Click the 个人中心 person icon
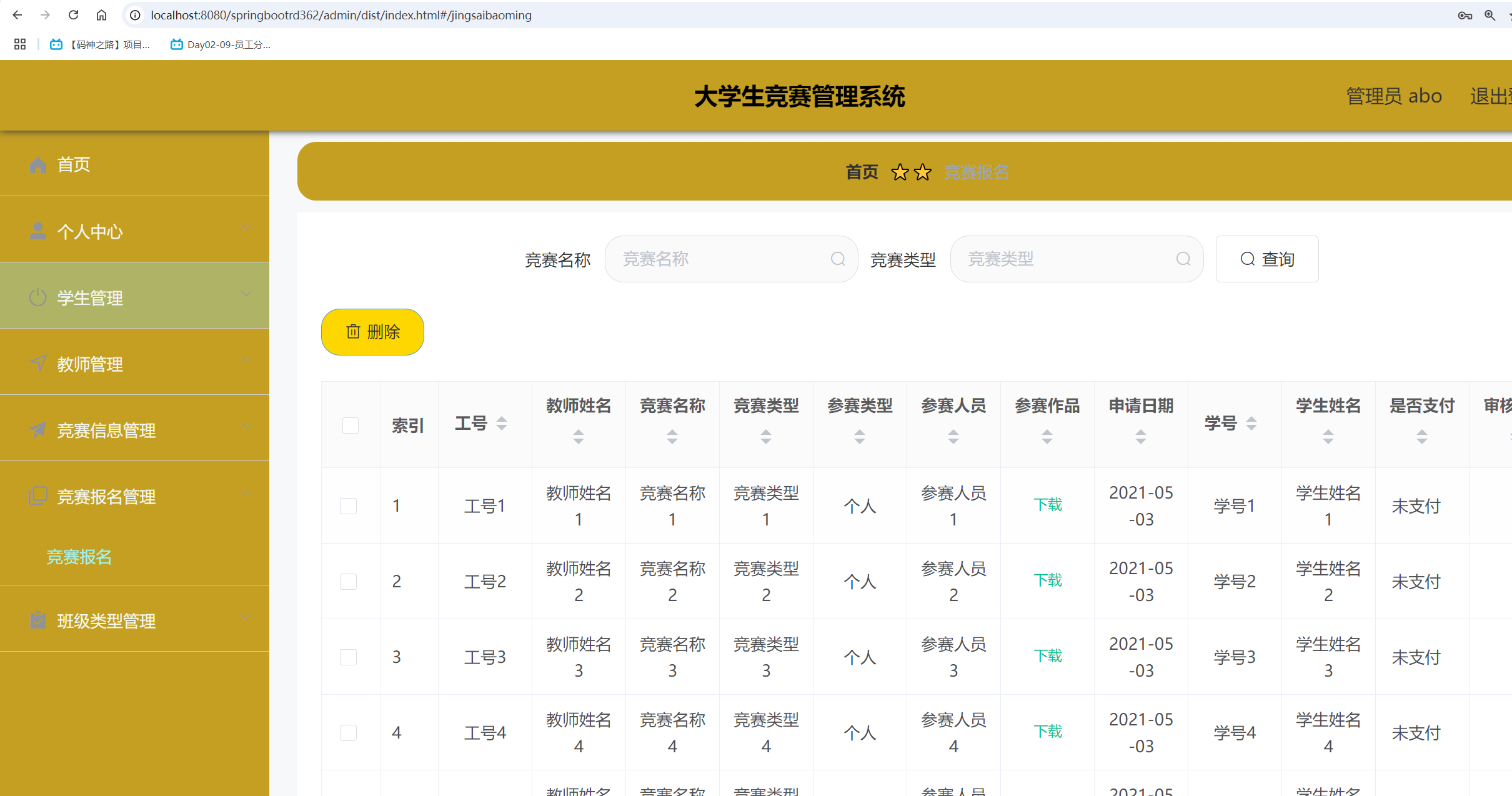Image resolution: width=1512 pixels, height=796 pixels. (37, 231)
